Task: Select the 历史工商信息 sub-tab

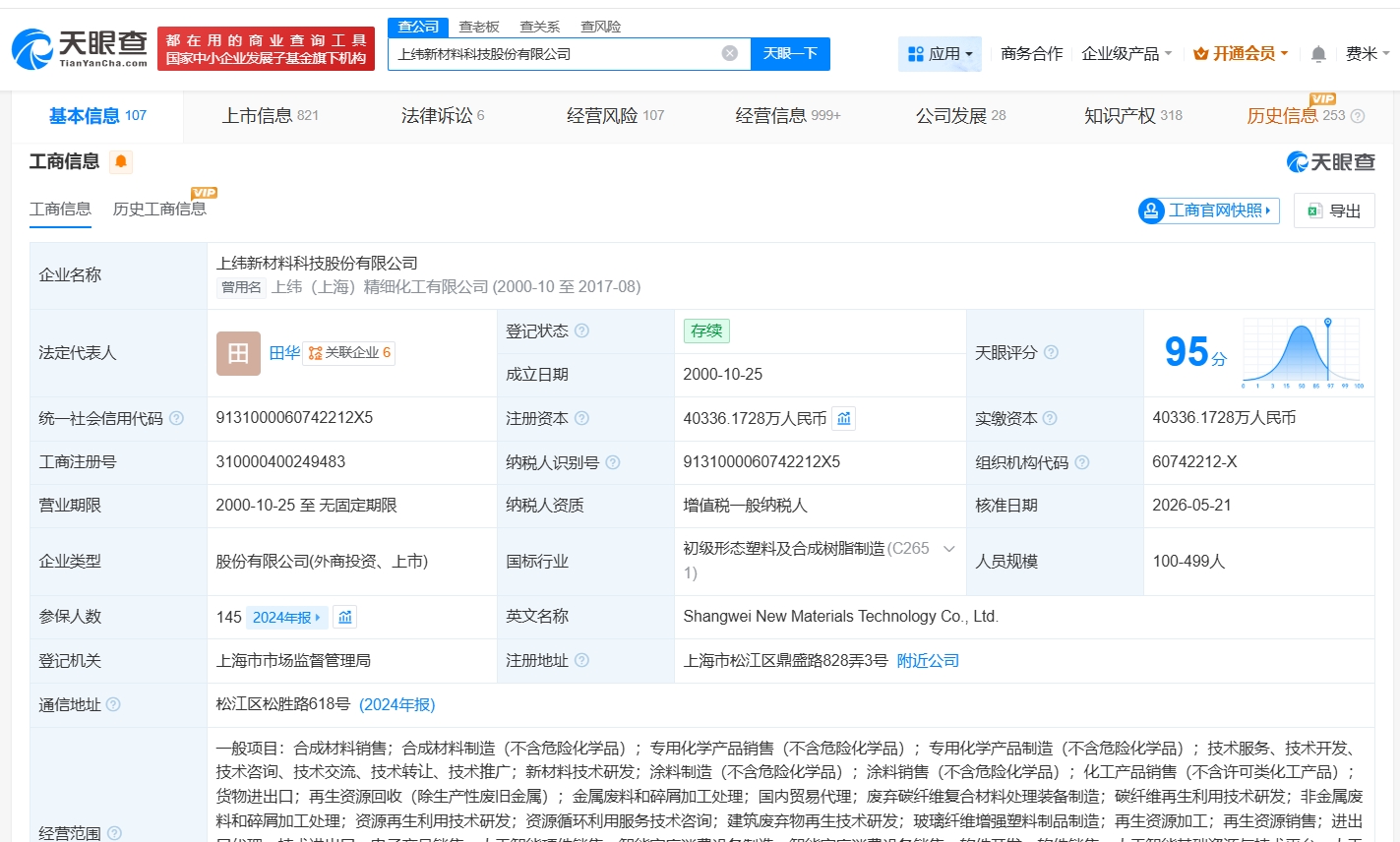Action: coord(159,209)
